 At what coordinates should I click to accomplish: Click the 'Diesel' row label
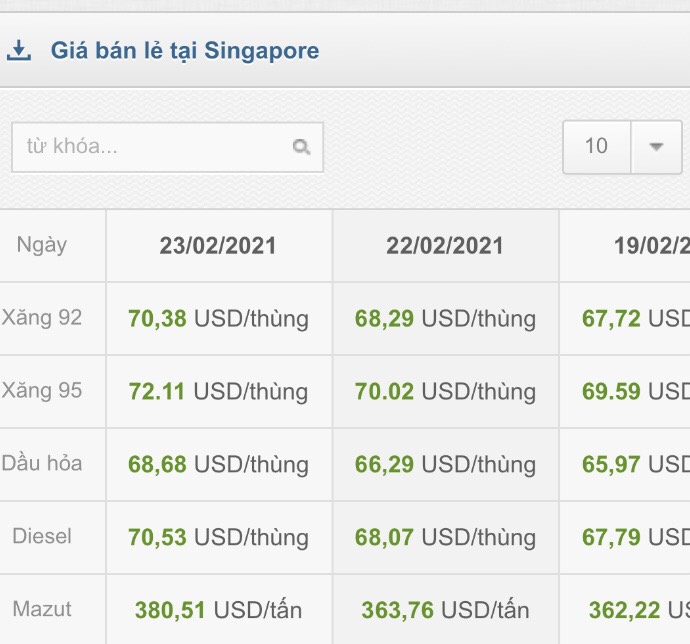coord(42,536)
